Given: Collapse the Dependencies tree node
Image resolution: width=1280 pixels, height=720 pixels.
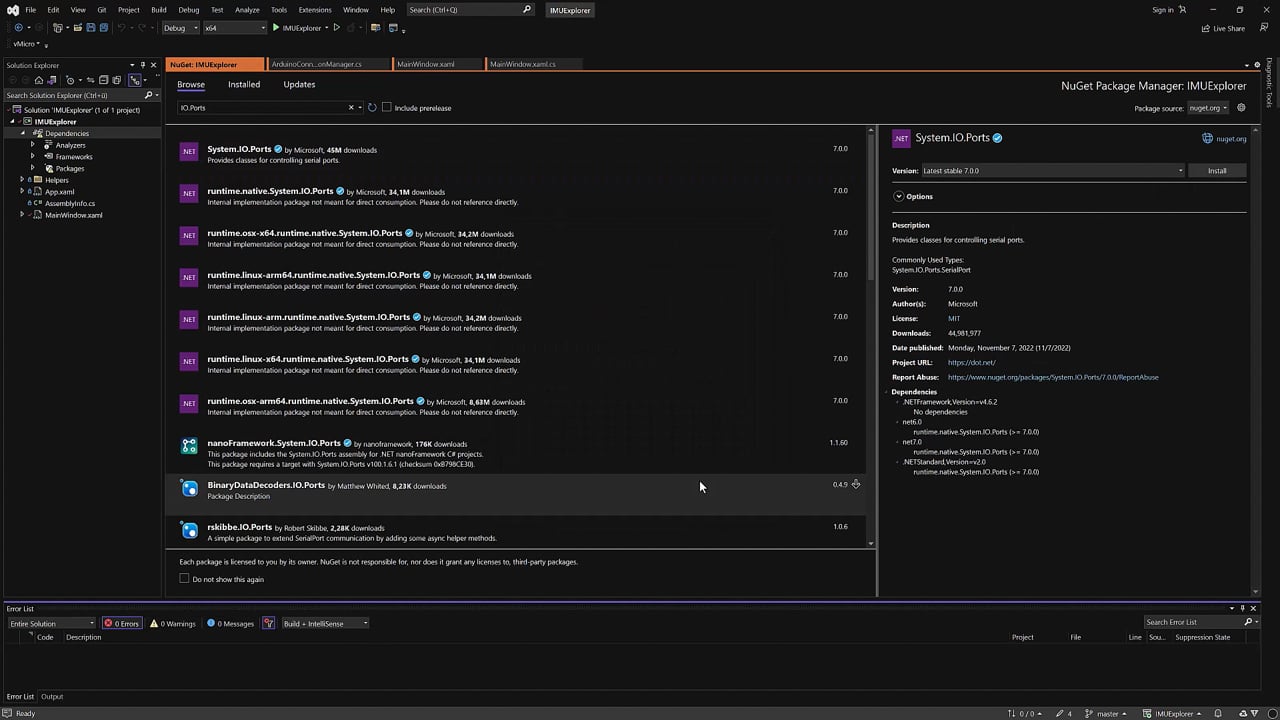Looking at the screenshot, I should [22, 133].
